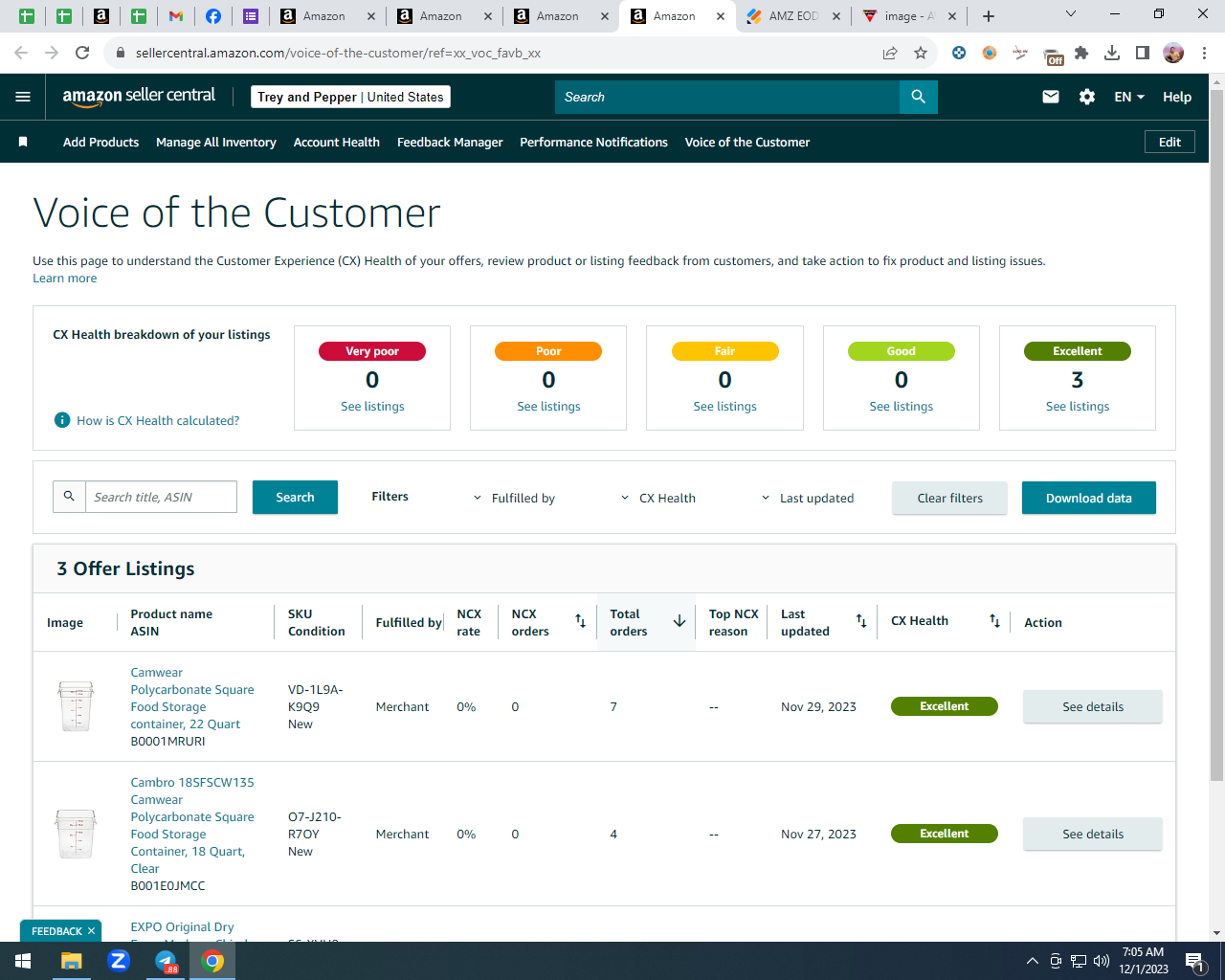
Task: Open the Windows notification center
Action: 1194,961
